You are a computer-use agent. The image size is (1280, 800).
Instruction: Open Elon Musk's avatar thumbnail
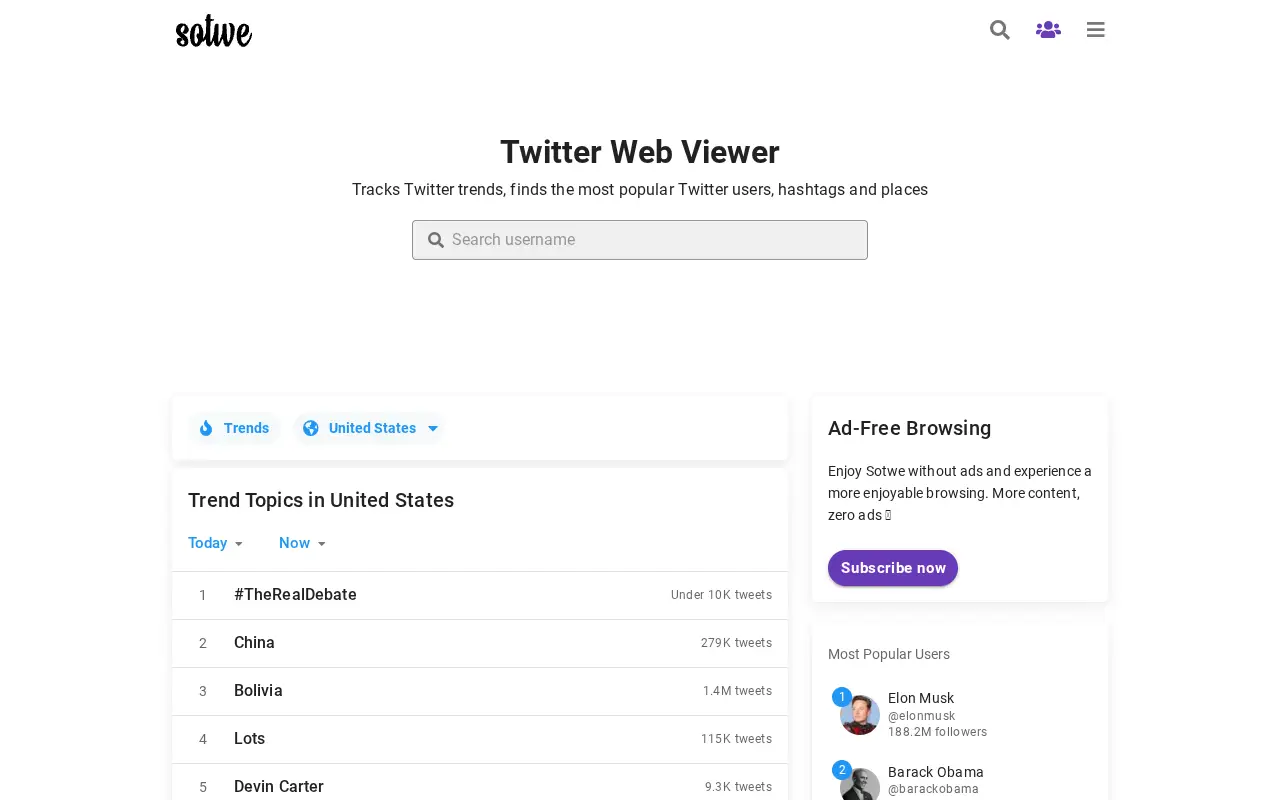point(860,715)
